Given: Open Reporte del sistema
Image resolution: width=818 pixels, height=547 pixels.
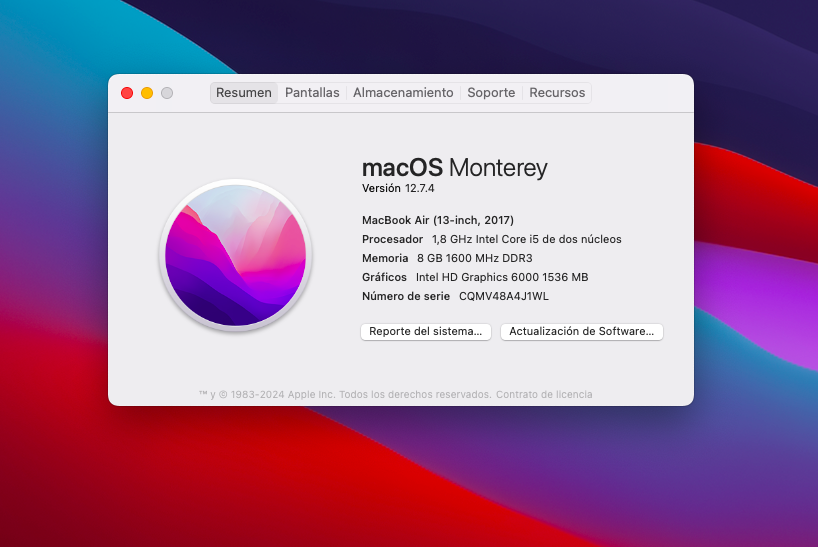Looking at the screenshot, I should [426, 332].
